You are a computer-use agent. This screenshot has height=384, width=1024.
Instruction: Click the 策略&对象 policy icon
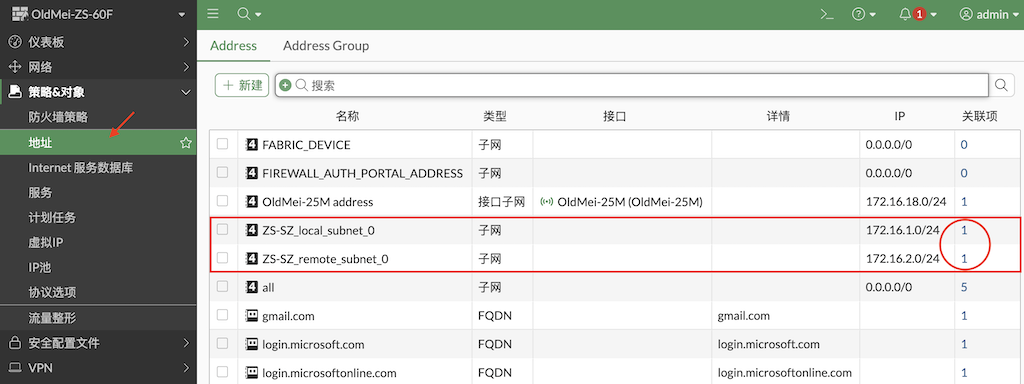(14, 92)
